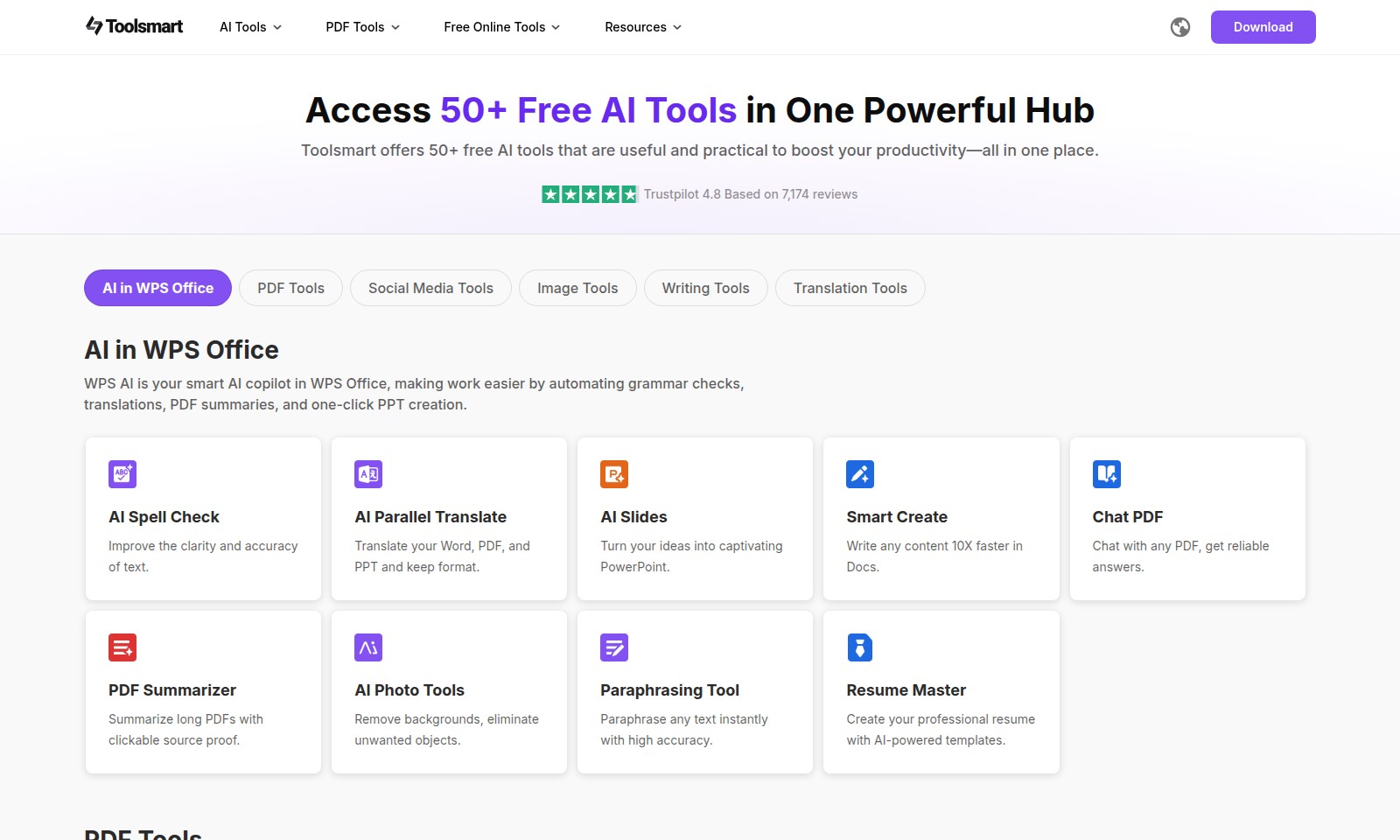Click 'Summarize long PDFs with clickable source proof.'
Screen dimensions: 1400x840
tap(185, 730)
